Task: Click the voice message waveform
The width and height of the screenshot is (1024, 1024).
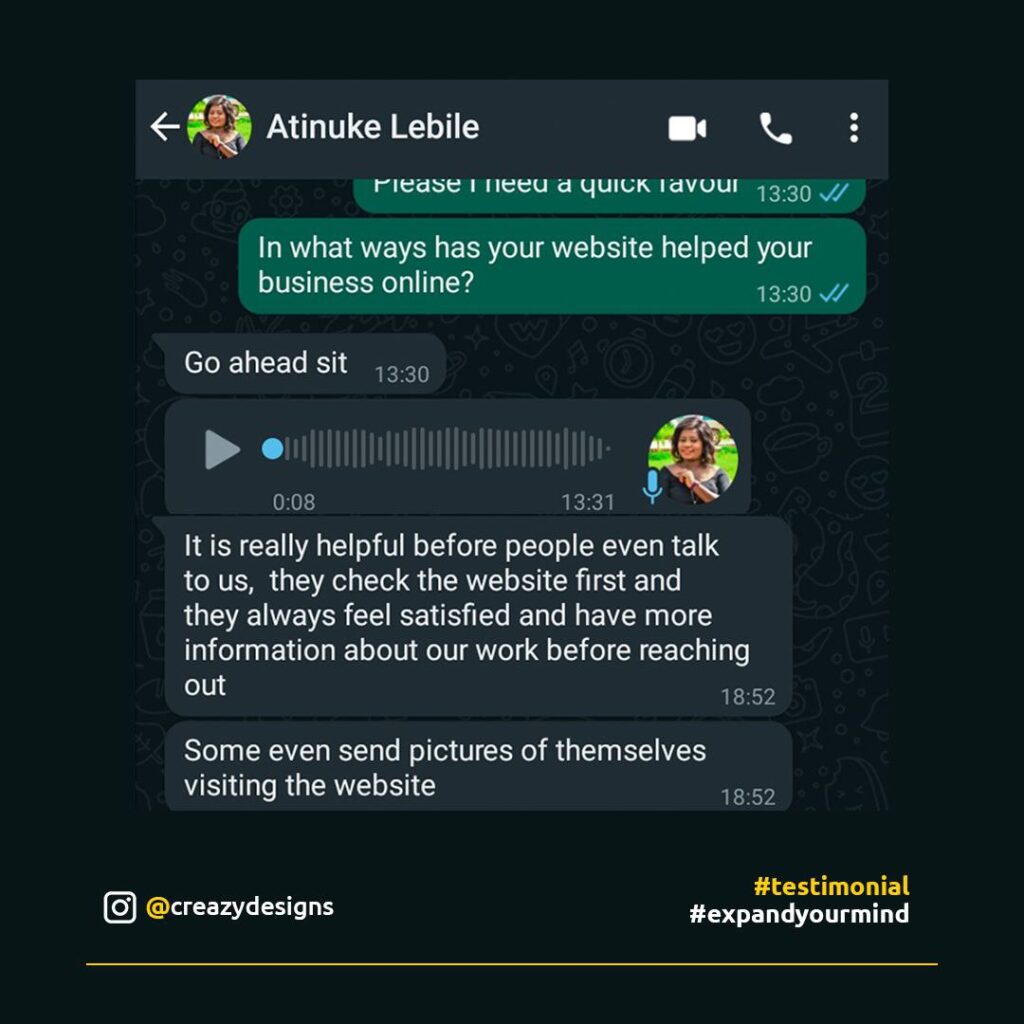Action: pos(447,449)
